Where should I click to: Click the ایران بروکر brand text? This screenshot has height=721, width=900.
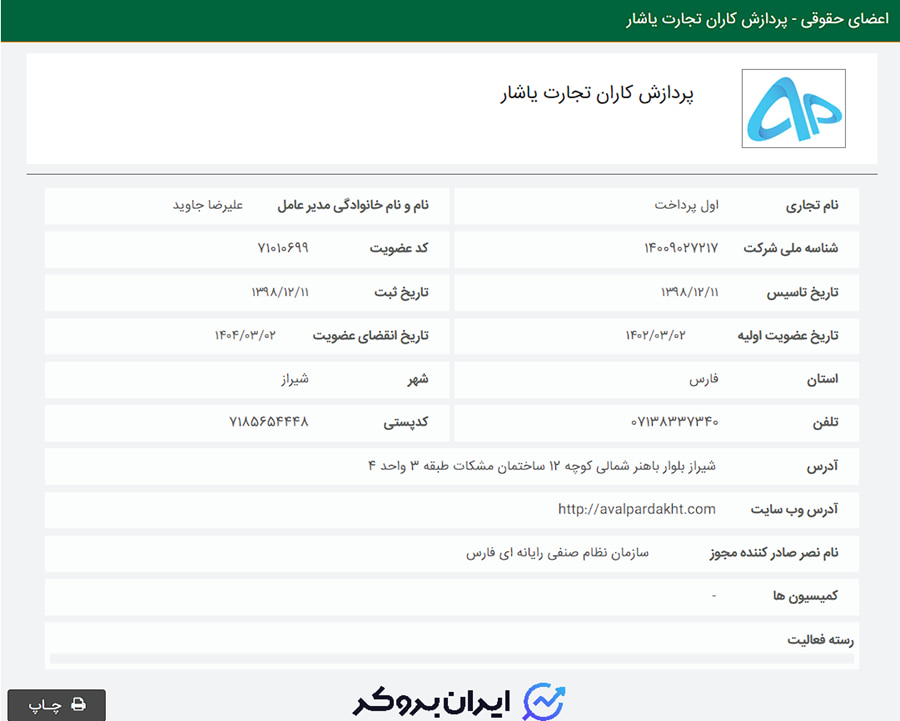(431, 703)
